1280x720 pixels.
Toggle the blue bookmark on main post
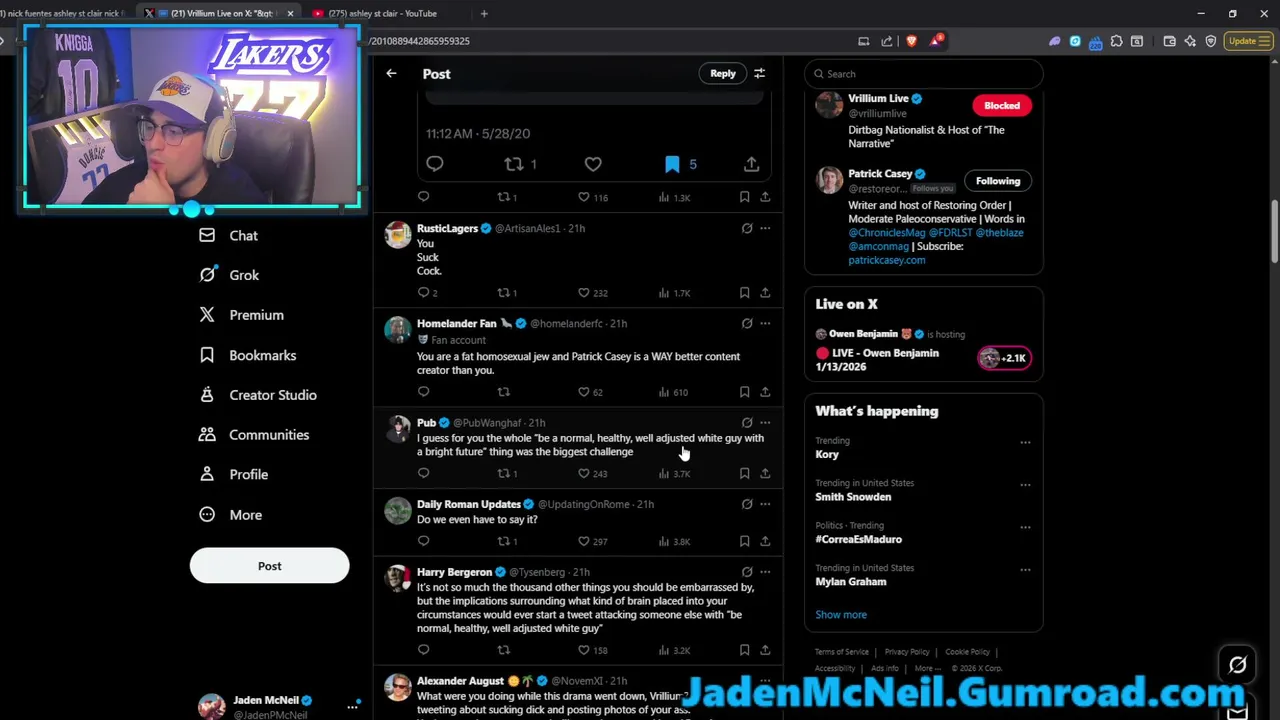pyautogui.click(x=672, y=164)
